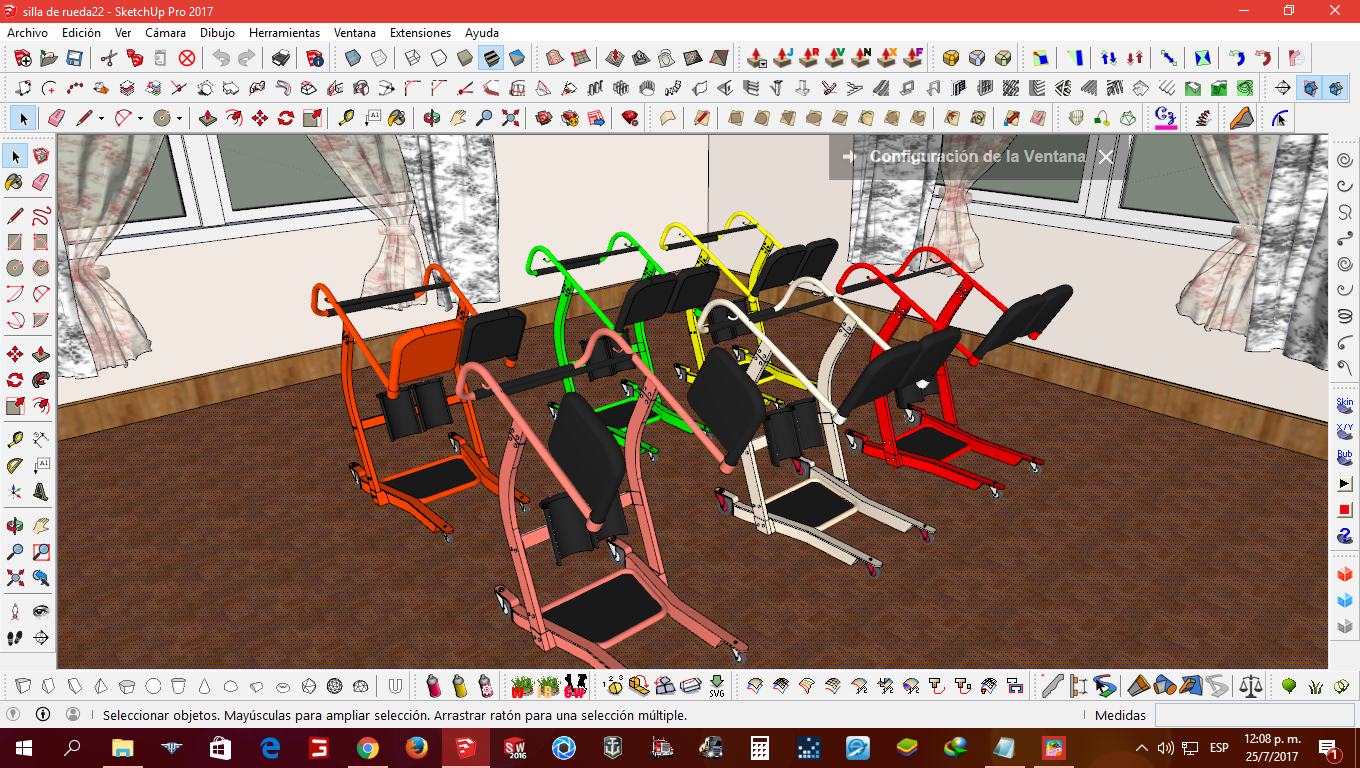1360x768 pixels.
Task: Click the balance scales icon in bottom toolbar
Action: click(1251, 687)
